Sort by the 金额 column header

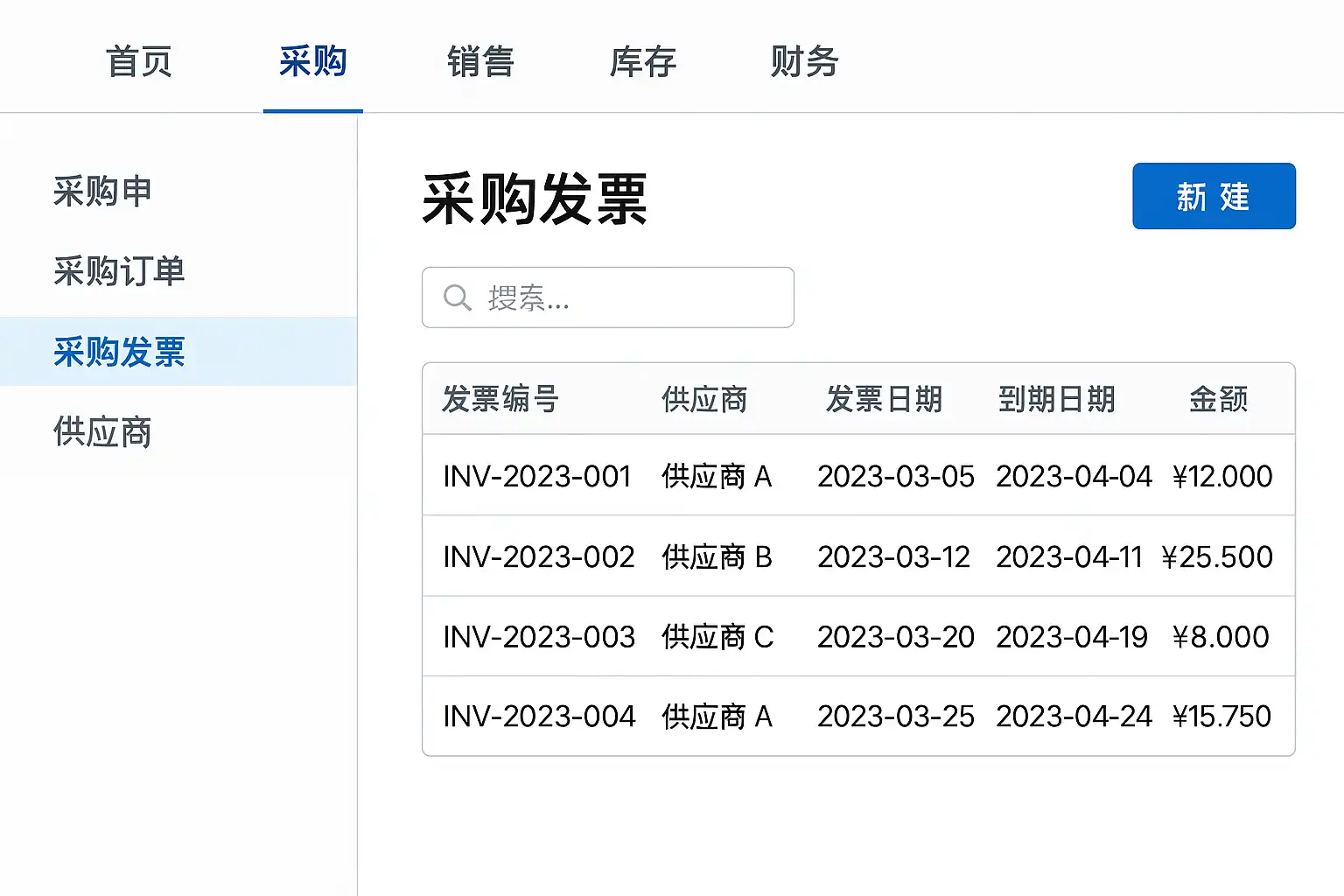(1218, 399)
